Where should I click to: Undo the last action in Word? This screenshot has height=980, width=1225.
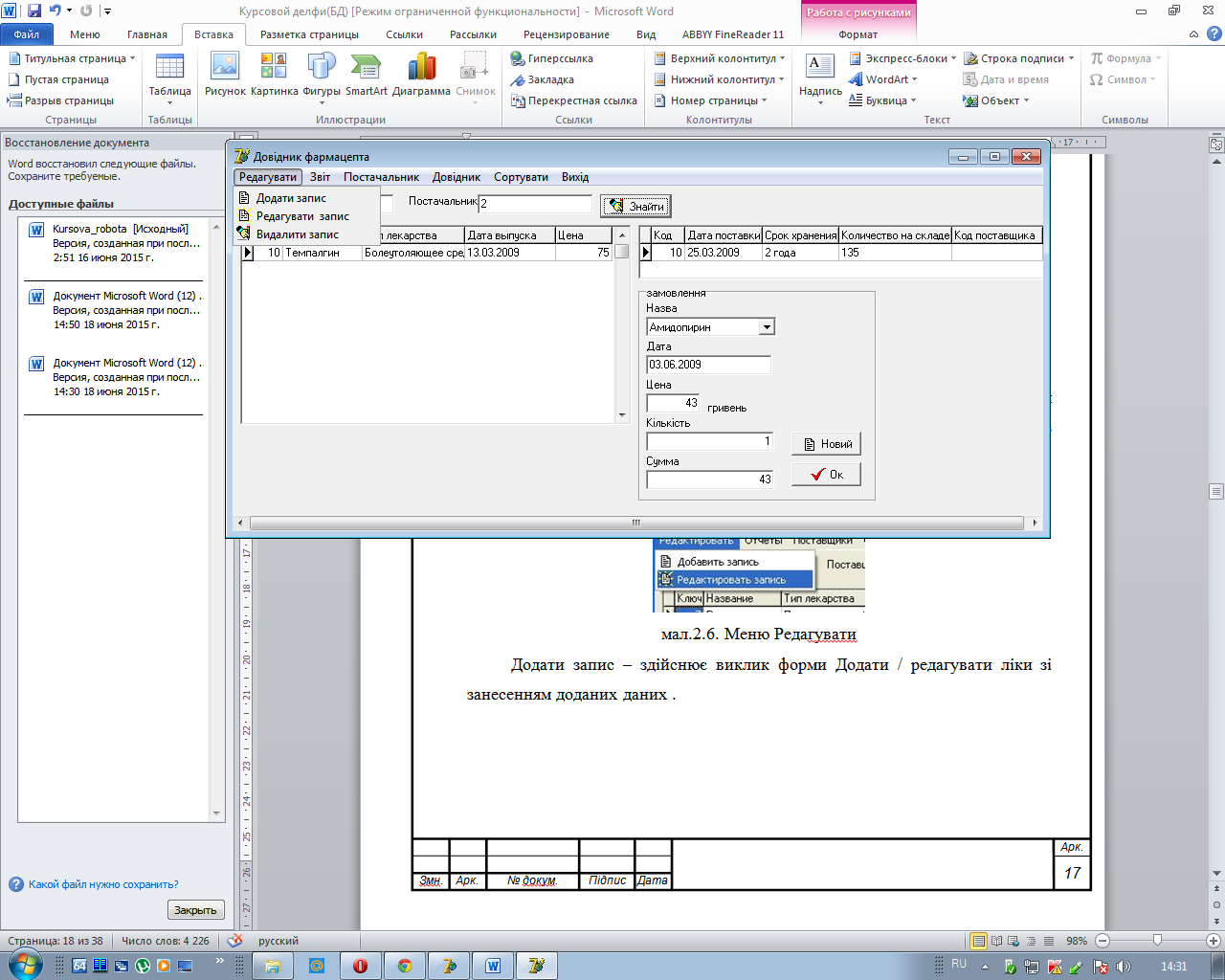click(x=56, y=11)
